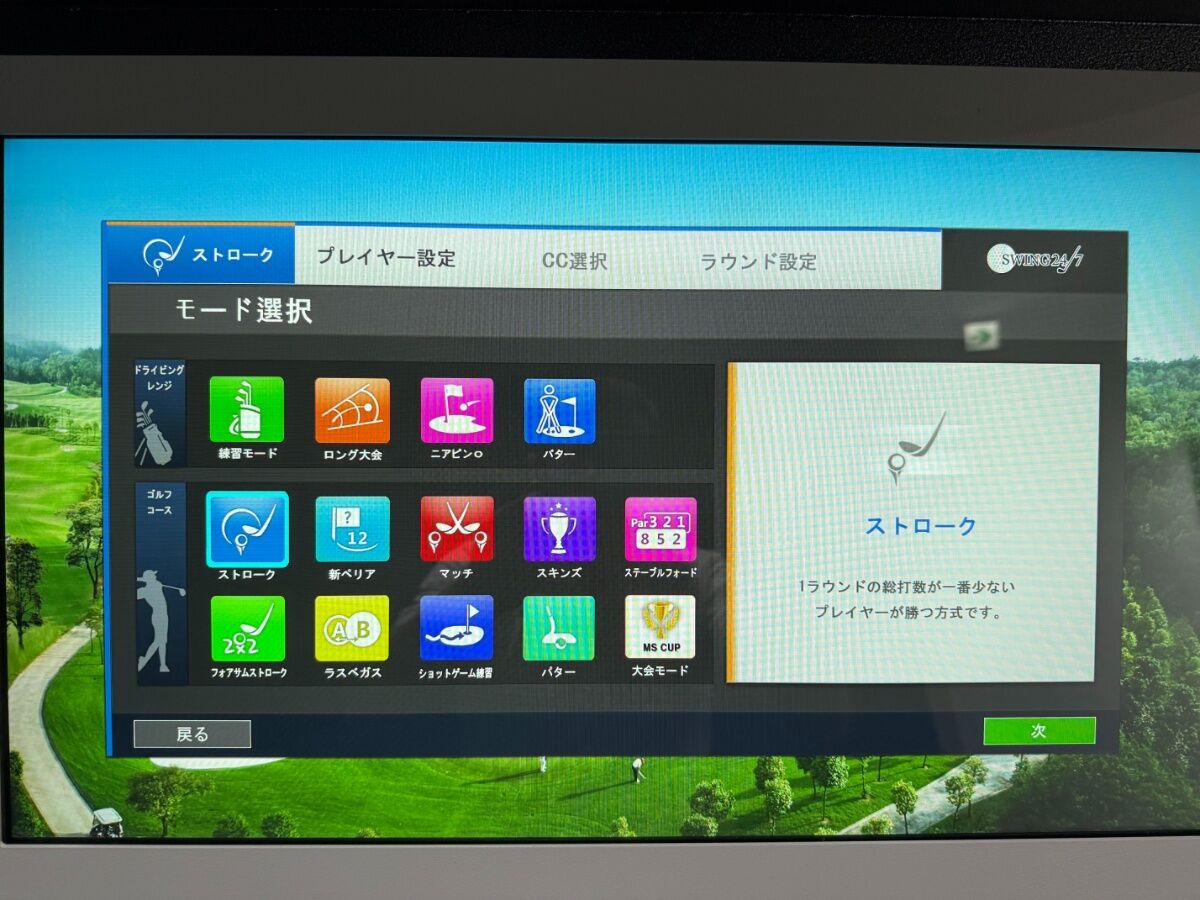This screenshot has height=900, width=1200.
Task: Click the small green arrow icon above the description panel
Action: click(983, 334)
